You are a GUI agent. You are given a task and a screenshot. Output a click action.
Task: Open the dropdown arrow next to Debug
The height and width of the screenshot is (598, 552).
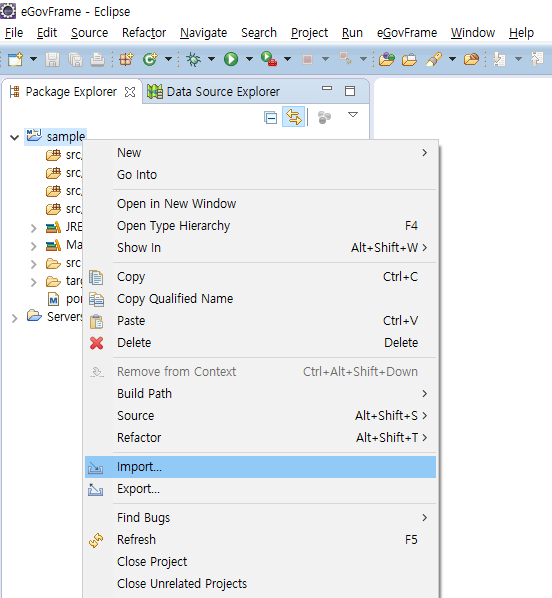click(x=211, y=59)
